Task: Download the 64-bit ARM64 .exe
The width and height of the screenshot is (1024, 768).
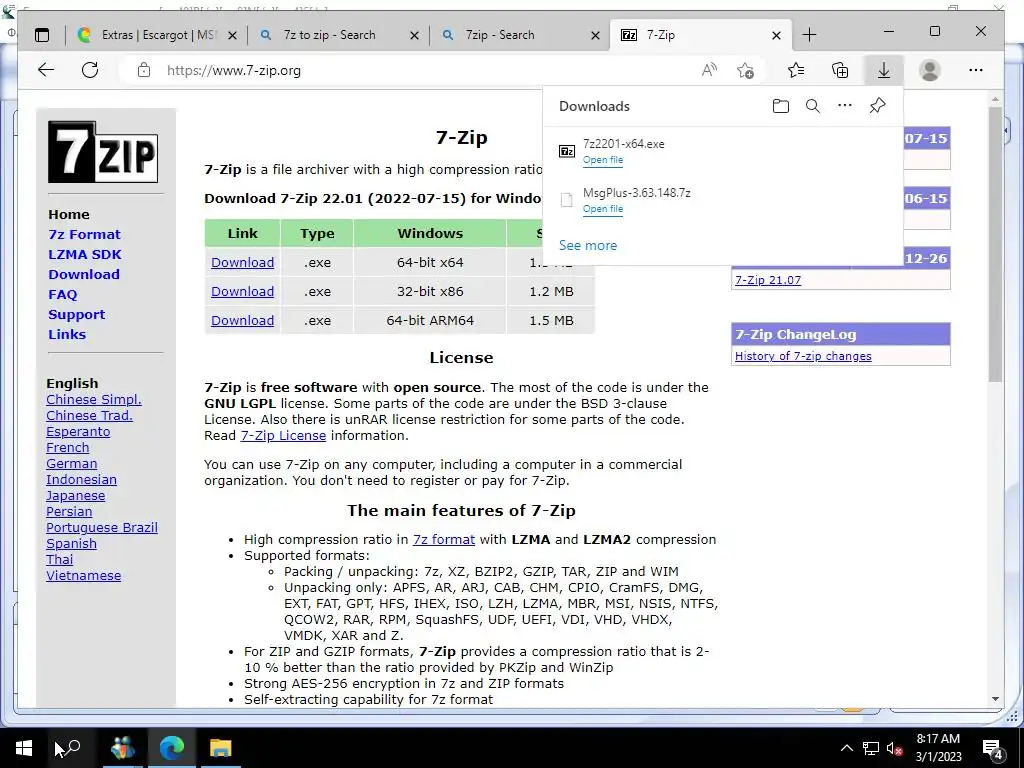Action: (x=242, y=321)
